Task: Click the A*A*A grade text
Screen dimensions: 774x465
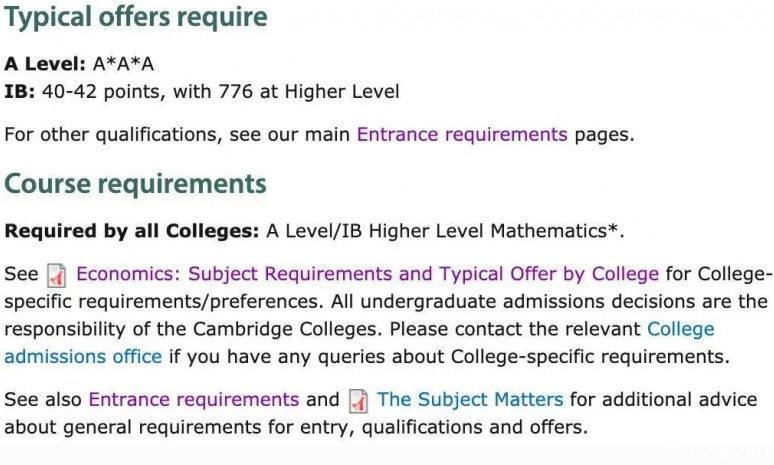Action: pos(123,64)
